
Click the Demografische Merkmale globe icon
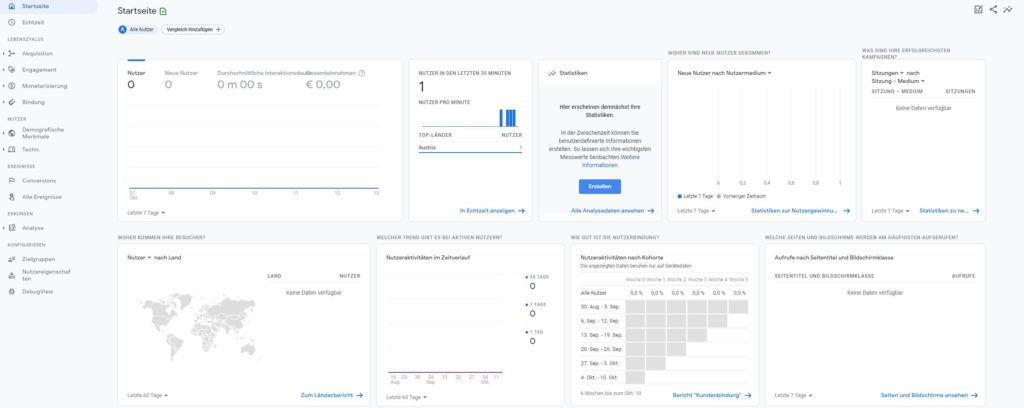click(x=12, y=133)
